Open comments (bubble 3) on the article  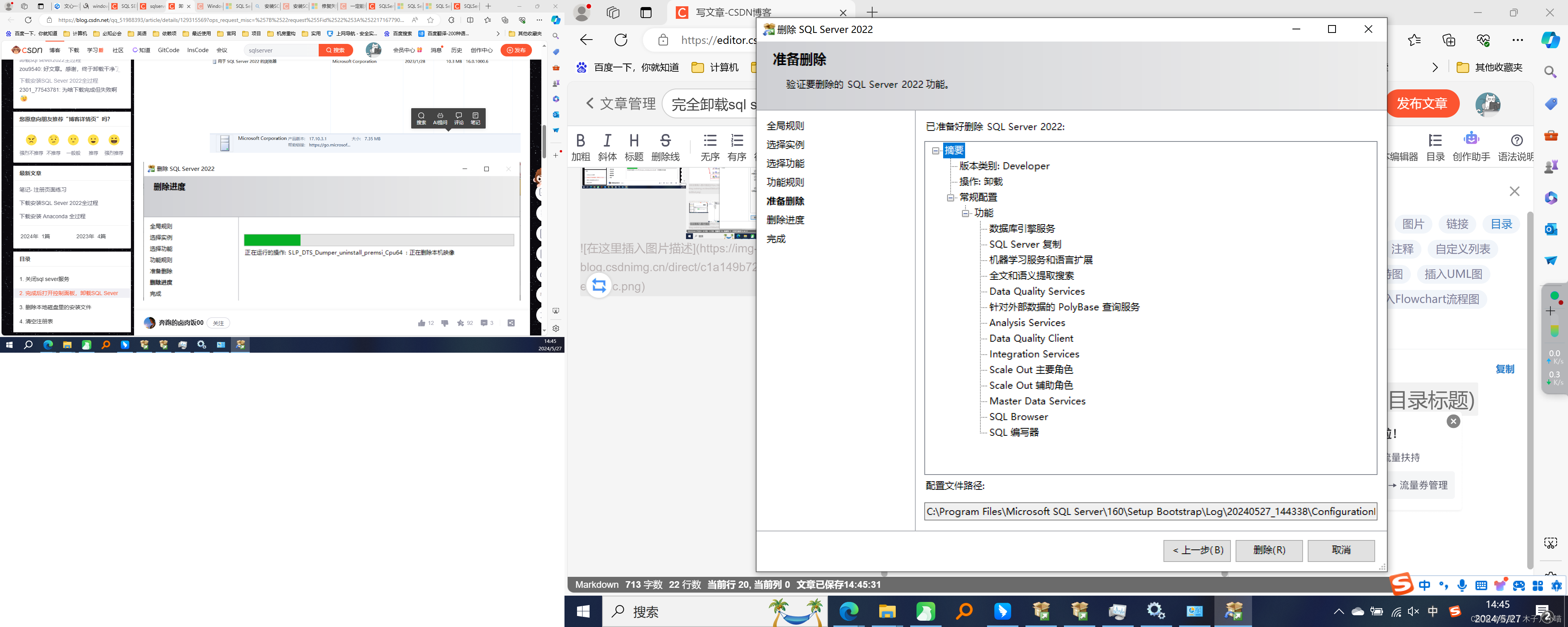(x=487, y=323)
